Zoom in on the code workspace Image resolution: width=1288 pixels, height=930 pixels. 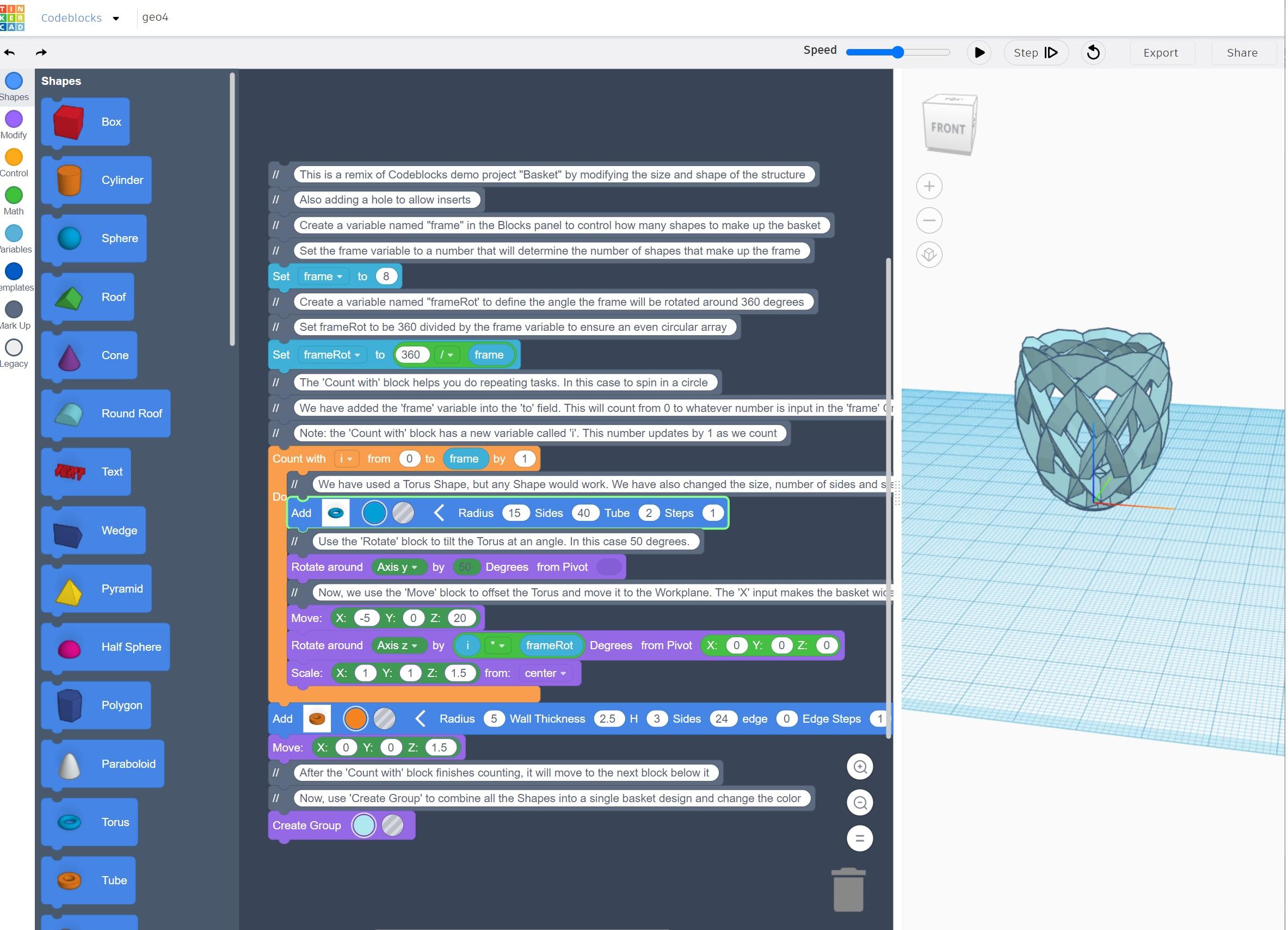point(859,767)
